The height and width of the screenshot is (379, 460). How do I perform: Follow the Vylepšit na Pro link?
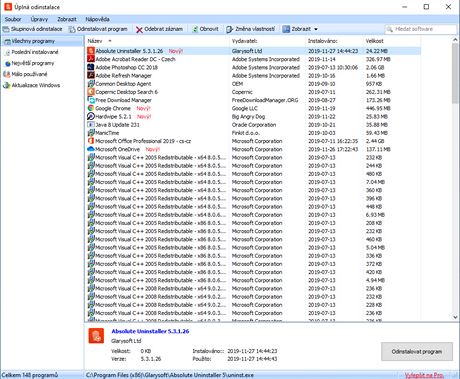tap(424, 375)
